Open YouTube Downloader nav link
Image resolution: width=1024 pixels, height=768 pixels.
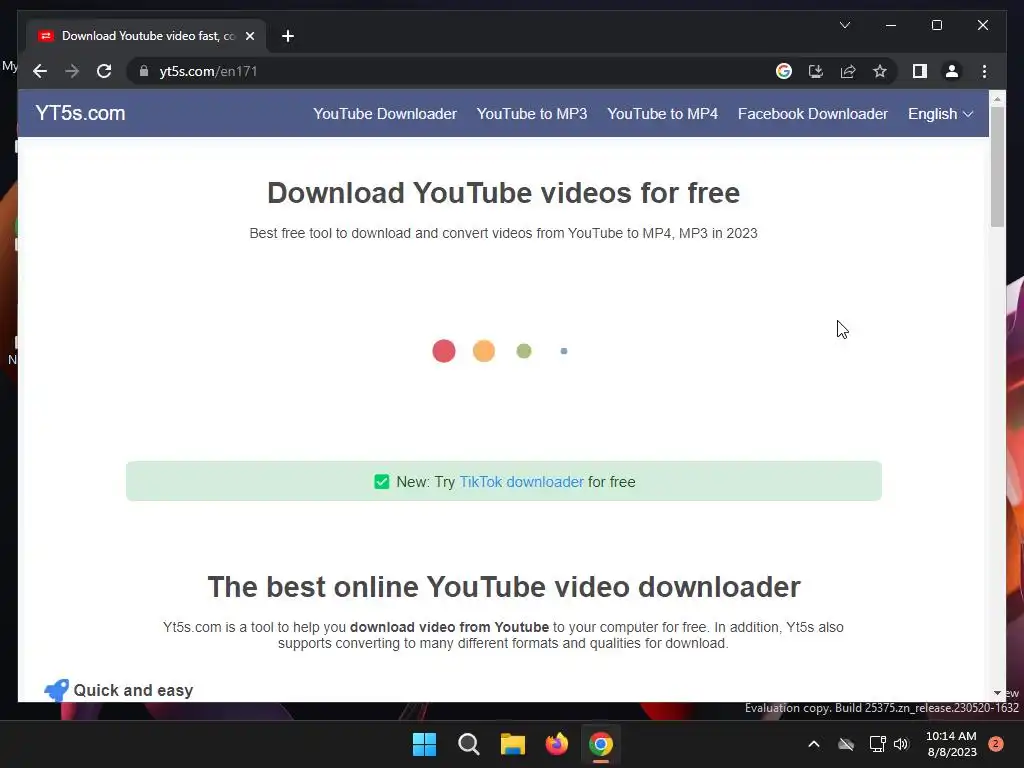pyautogui.click(x=385, y=114)
